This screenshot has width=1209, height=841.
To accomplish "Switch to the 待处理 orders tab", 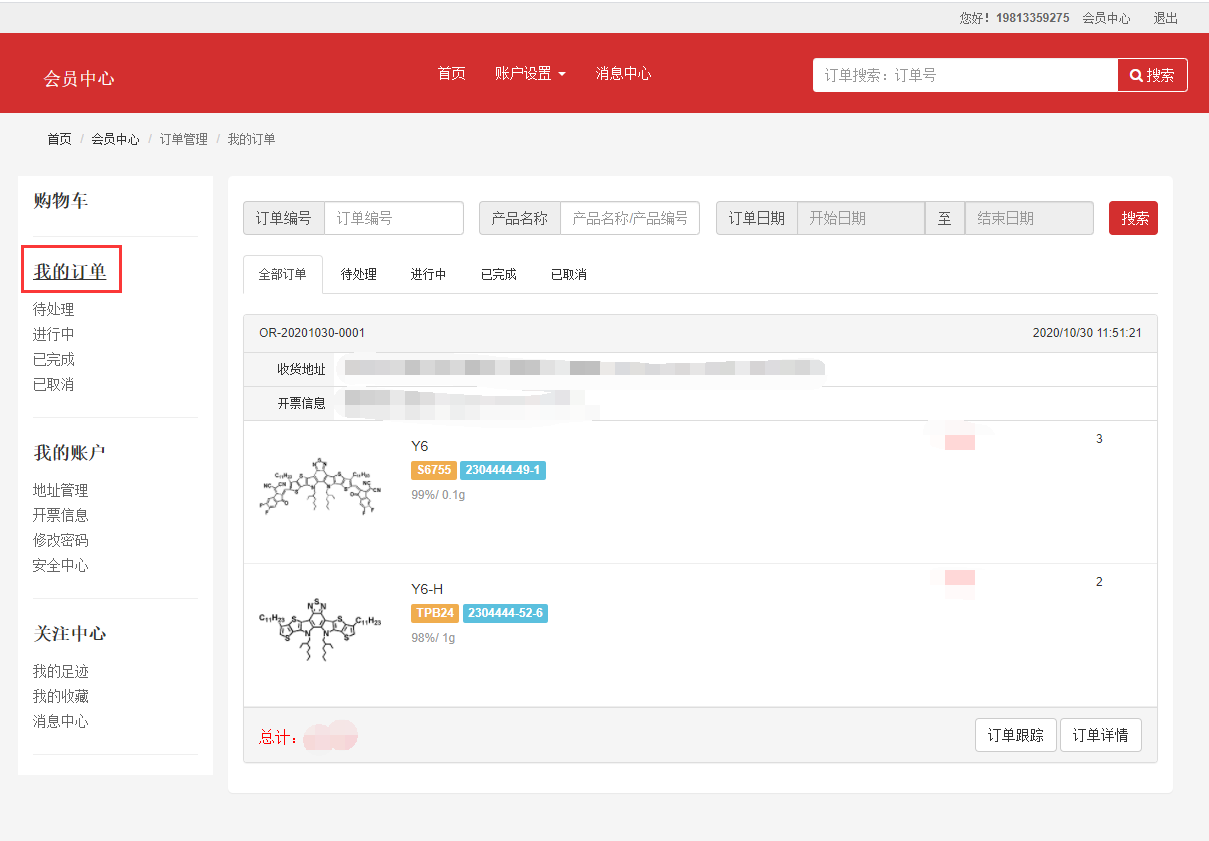I will click(x=358, y=274).
